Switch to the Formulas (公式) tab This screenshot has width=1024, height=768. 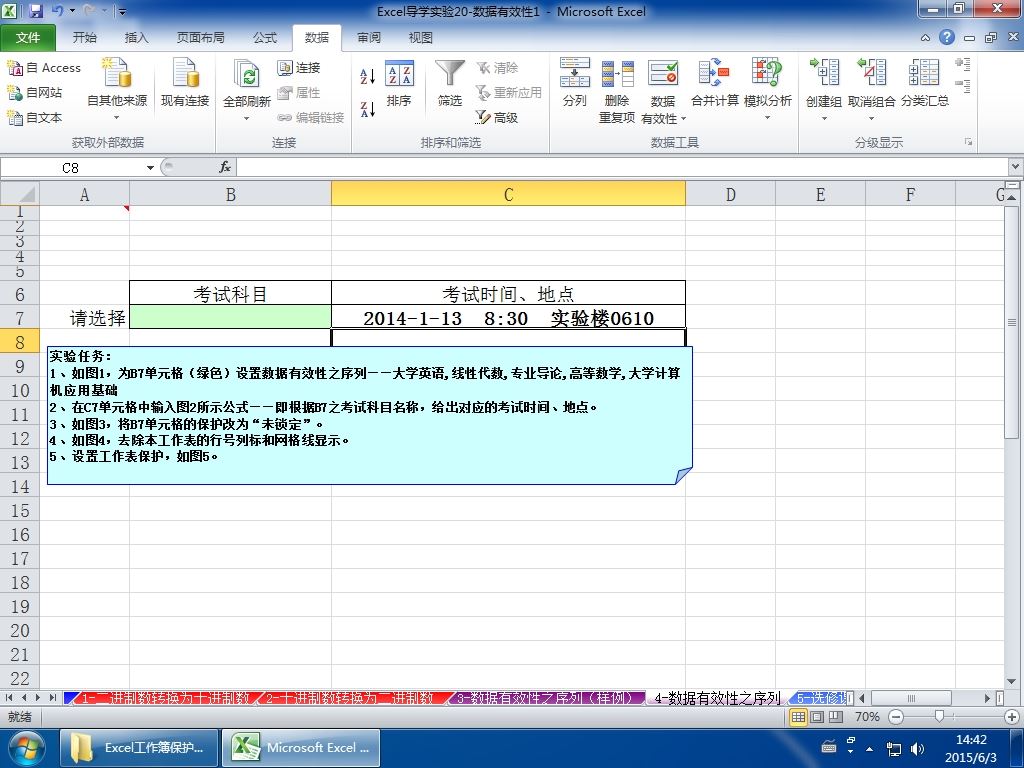tap(265, 38)
